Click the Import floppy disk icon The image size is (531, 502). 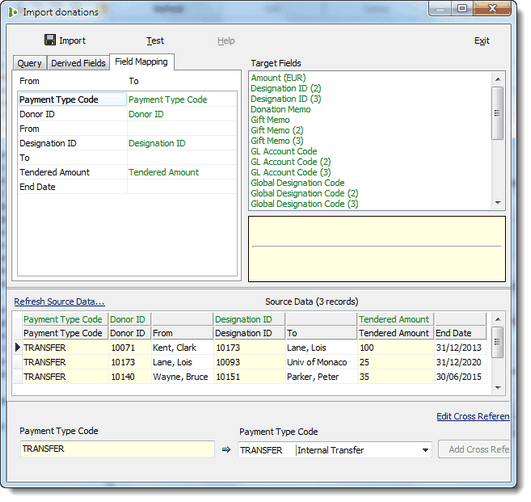click(x=50, y=40)
